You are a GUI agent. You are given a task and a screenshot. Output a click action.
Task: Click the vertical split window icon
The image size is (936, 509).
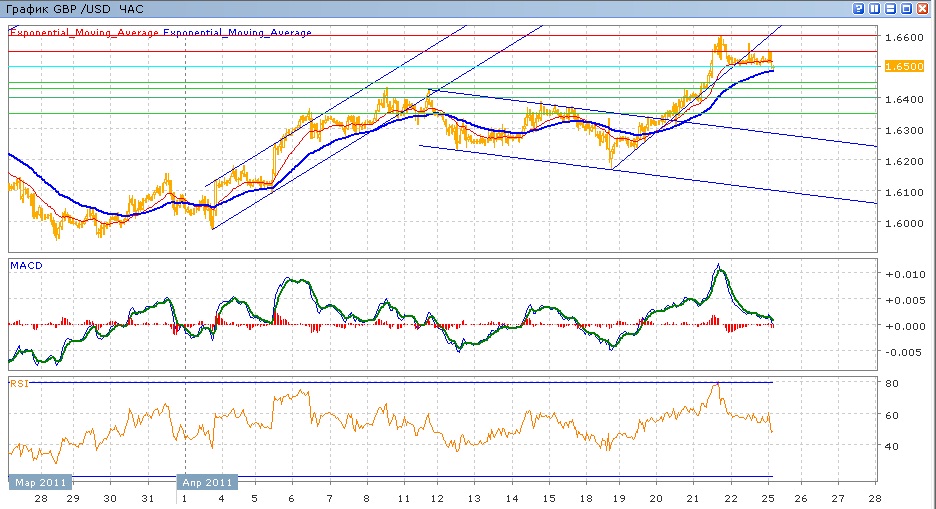(x=875, y=8)
